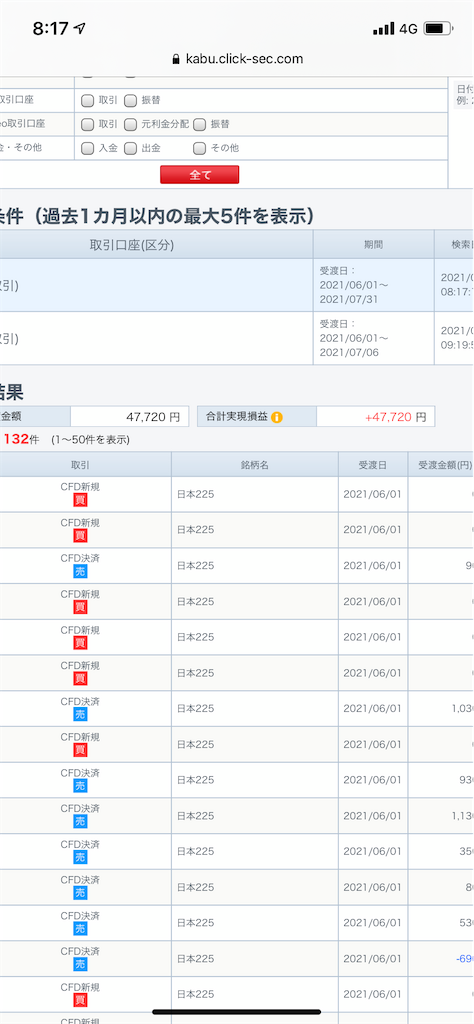Click the orange info icon beside 合計実現損益
The image size is (474, 1024).
pos(277,417)
